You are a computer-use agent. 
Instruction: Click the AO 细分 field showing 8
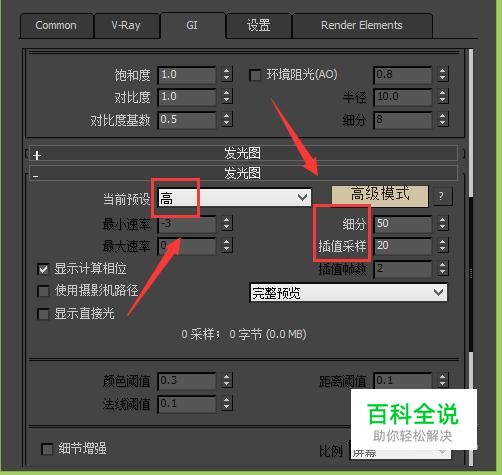pos(403,119)
